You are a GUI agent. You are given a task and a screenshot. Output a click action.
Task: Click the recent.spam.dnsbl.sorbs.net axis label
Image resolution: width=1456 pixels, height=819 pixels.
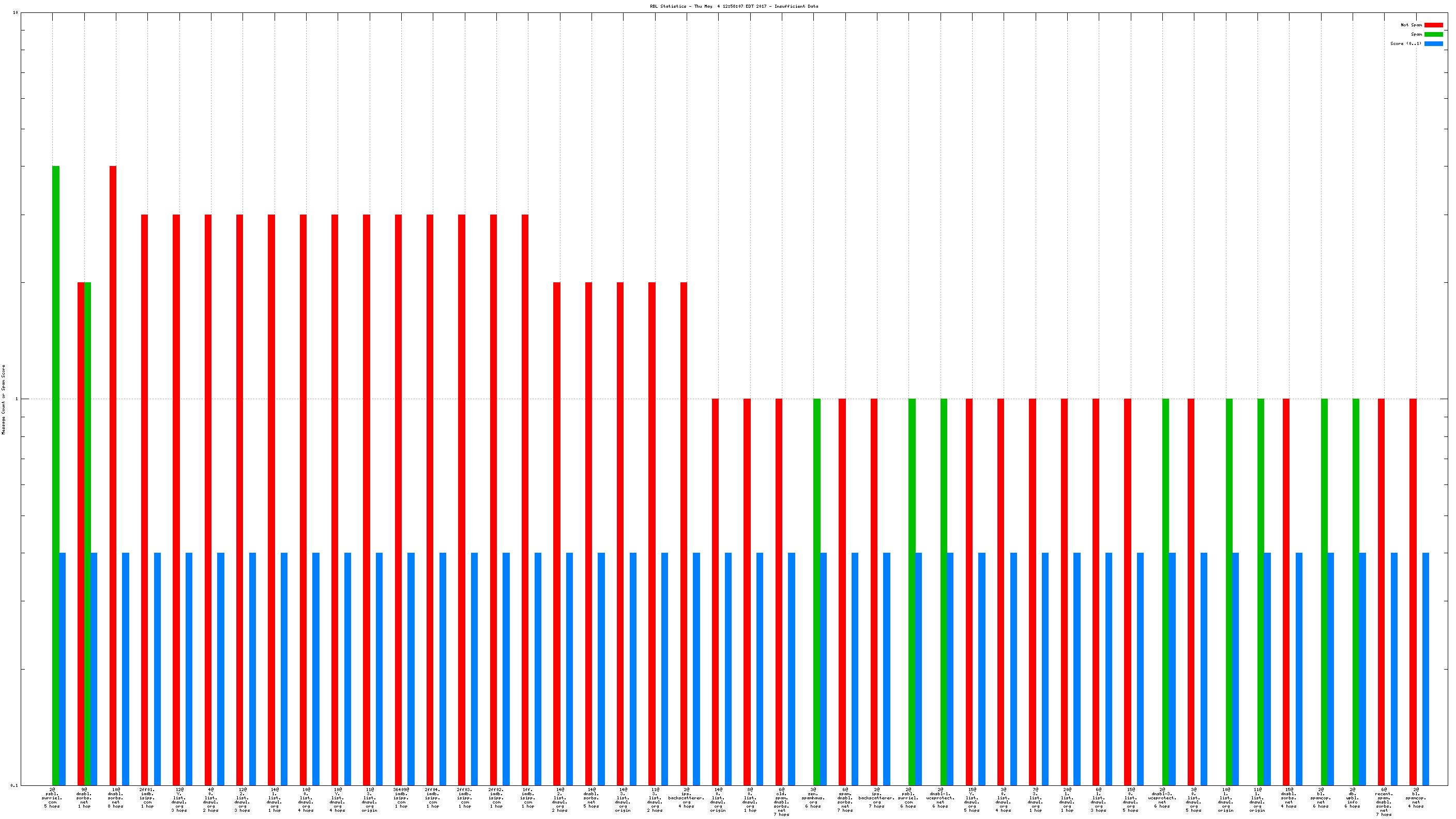click(x=1383, y=801)
